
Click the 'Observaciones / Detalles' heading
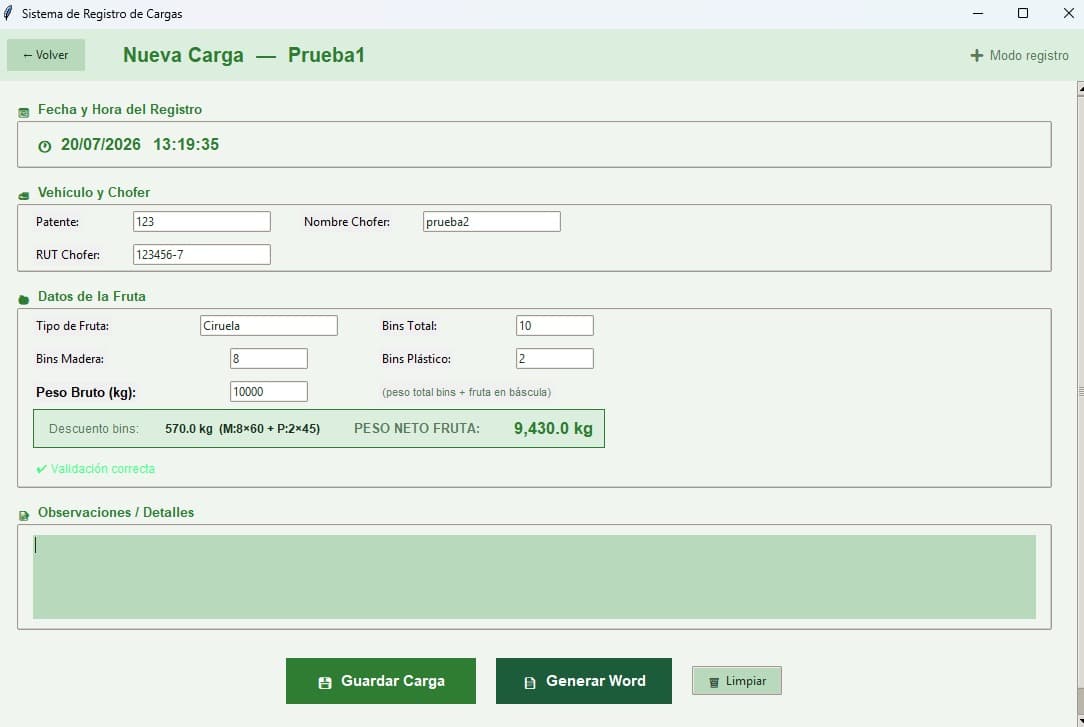click(116, 513)
